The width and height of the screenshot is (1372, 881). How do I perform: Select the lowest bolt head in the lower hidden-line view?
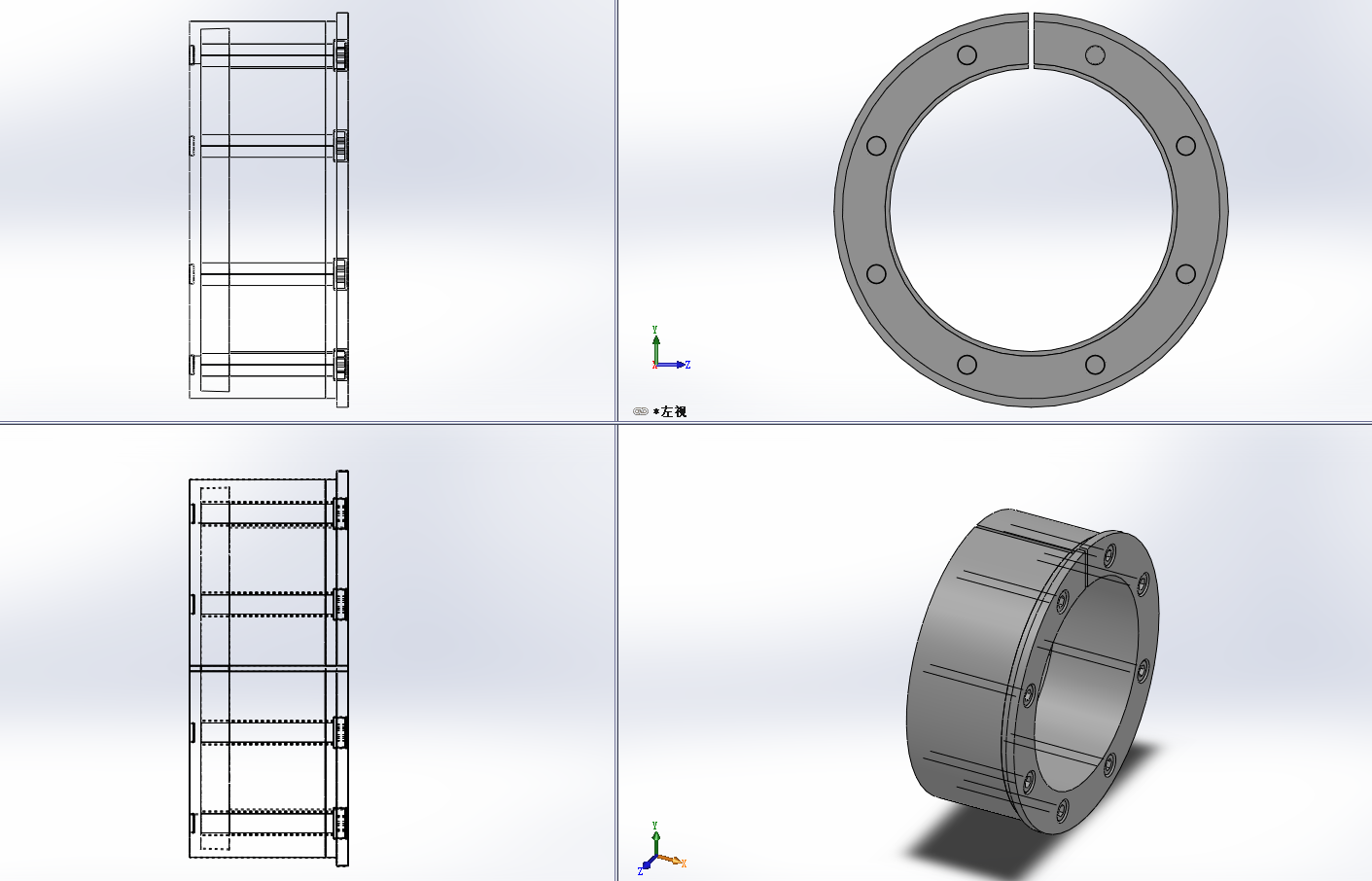pyautogui.click(x=341, y=823)
